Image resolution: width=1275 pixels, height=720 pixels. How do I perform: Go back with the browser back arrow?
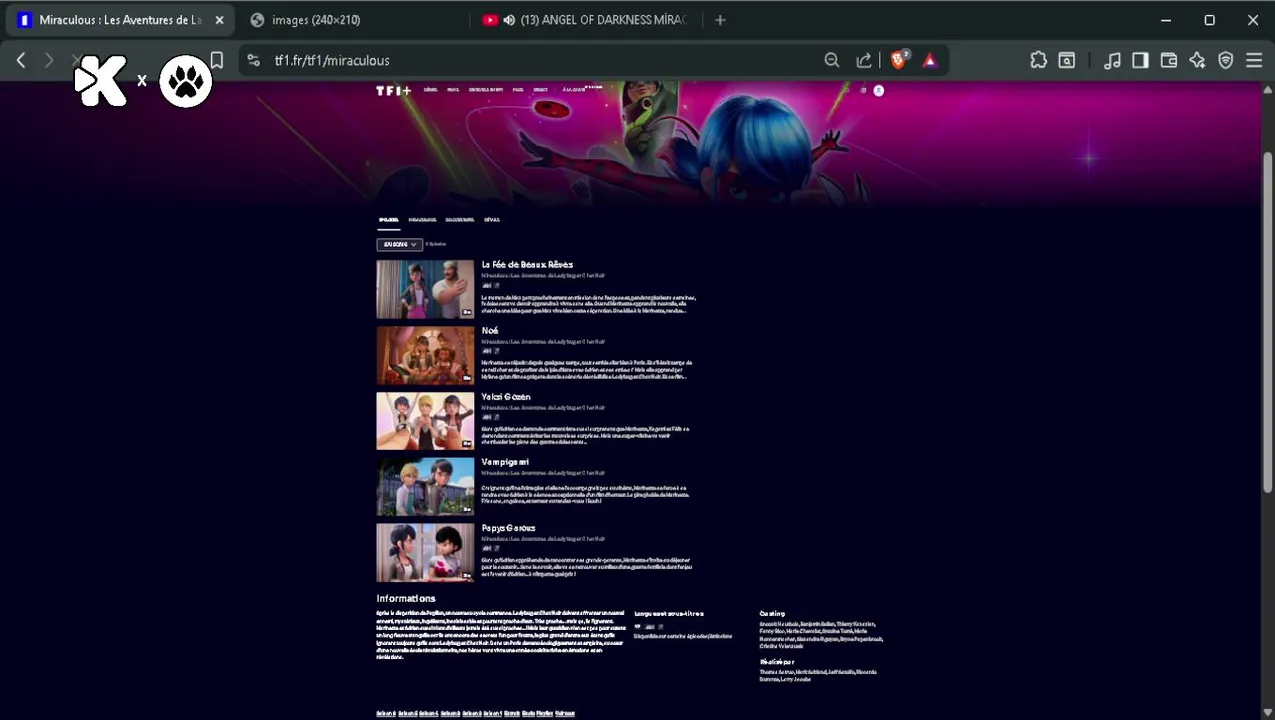(20, 60)
